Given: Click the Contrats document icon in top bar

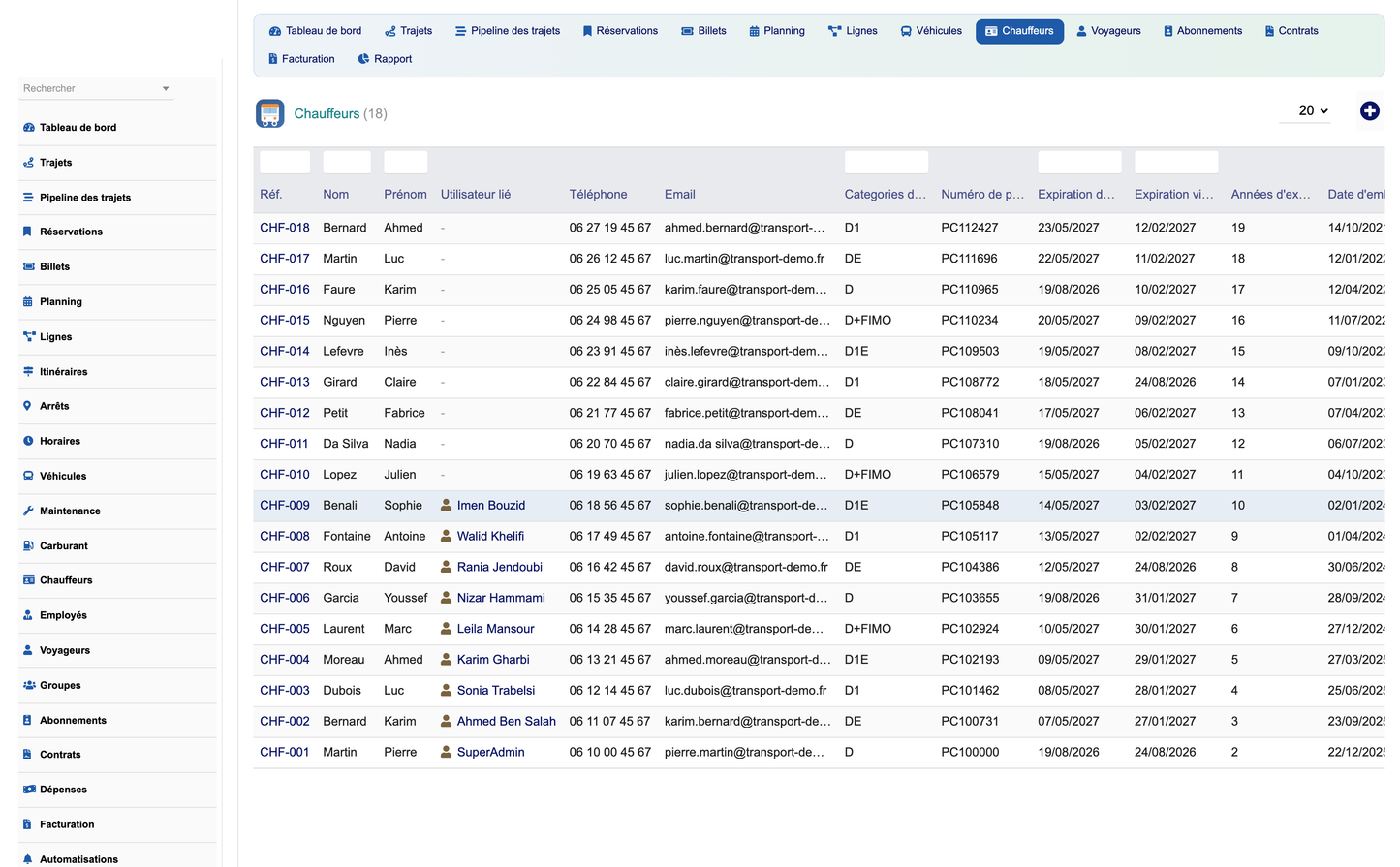Looking at the screenshot, I should point(1269,31).
